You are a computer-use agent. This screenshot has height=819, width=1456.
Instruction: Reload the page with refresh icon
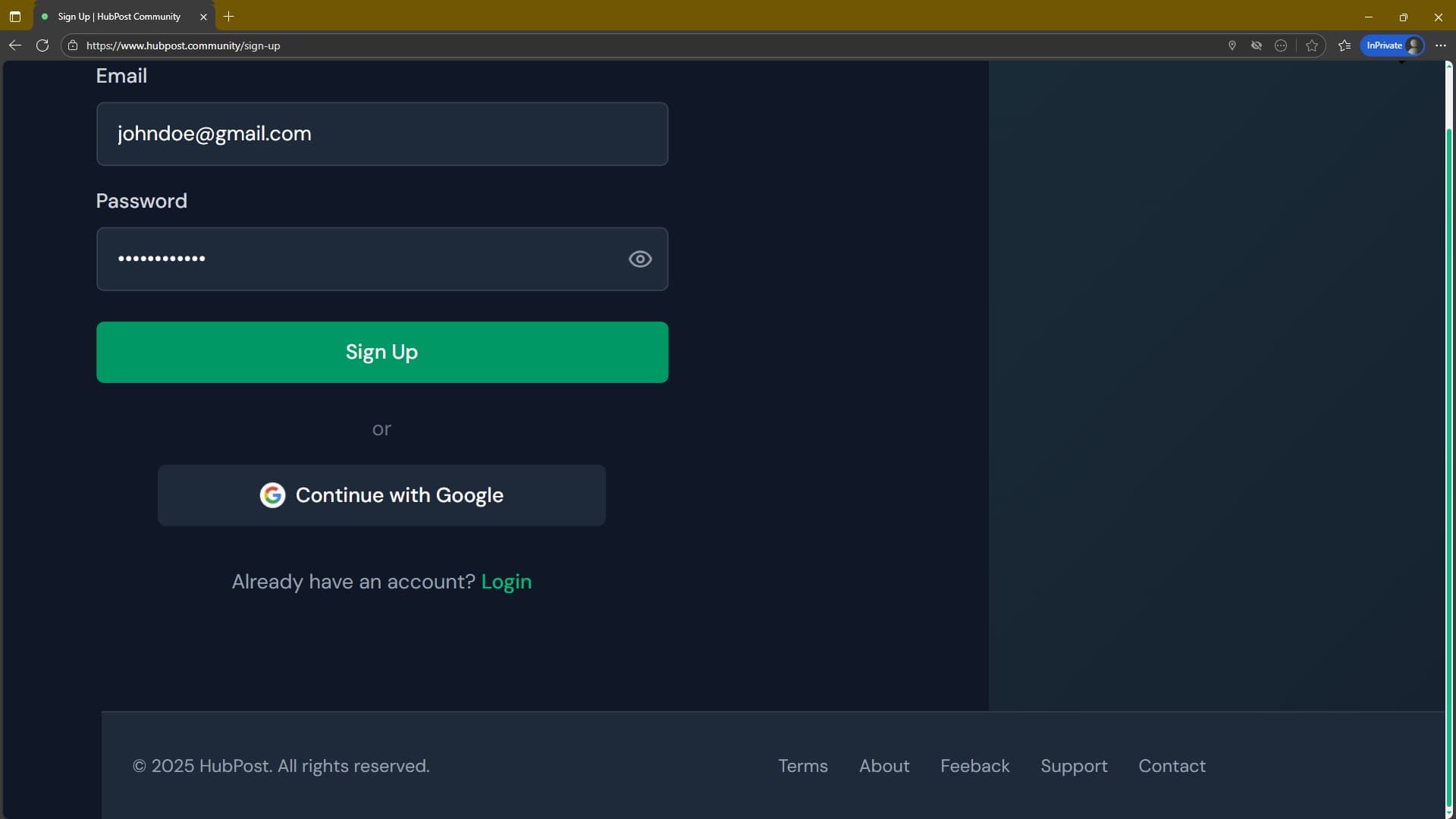click(x=42, y=45)
